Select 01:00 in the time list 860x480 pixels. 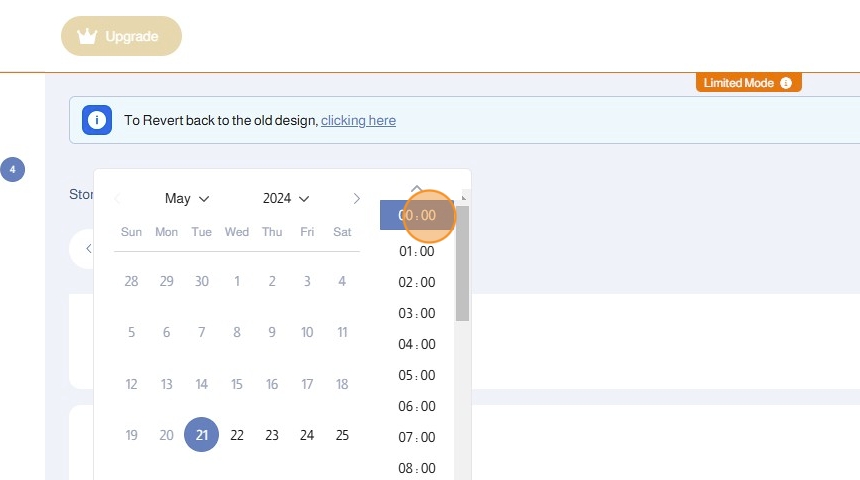click(x=417, y=251)
